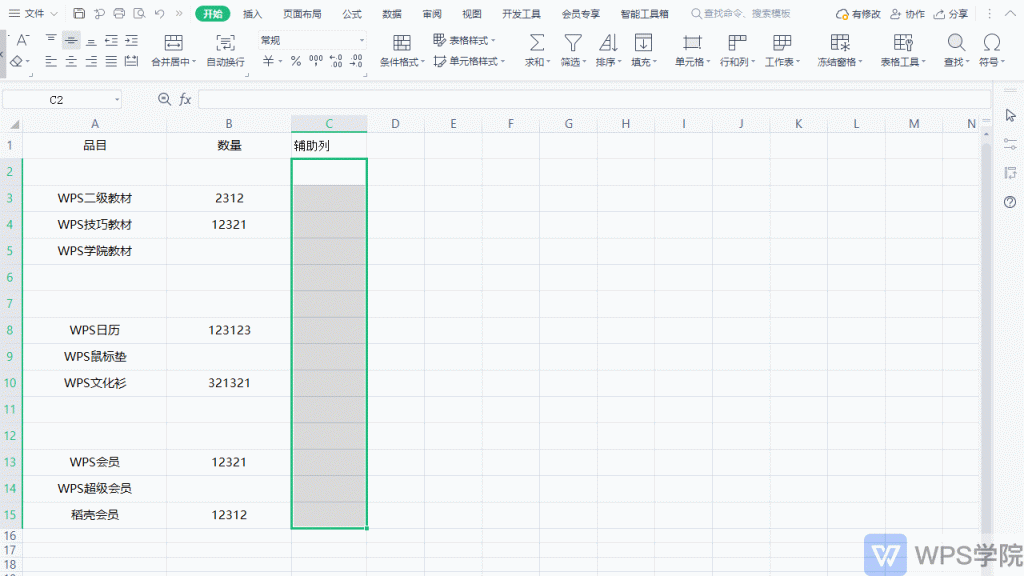Toggle middle vertical alignment
This screenshot has height=576, width=1024.
tap(71, 40)
